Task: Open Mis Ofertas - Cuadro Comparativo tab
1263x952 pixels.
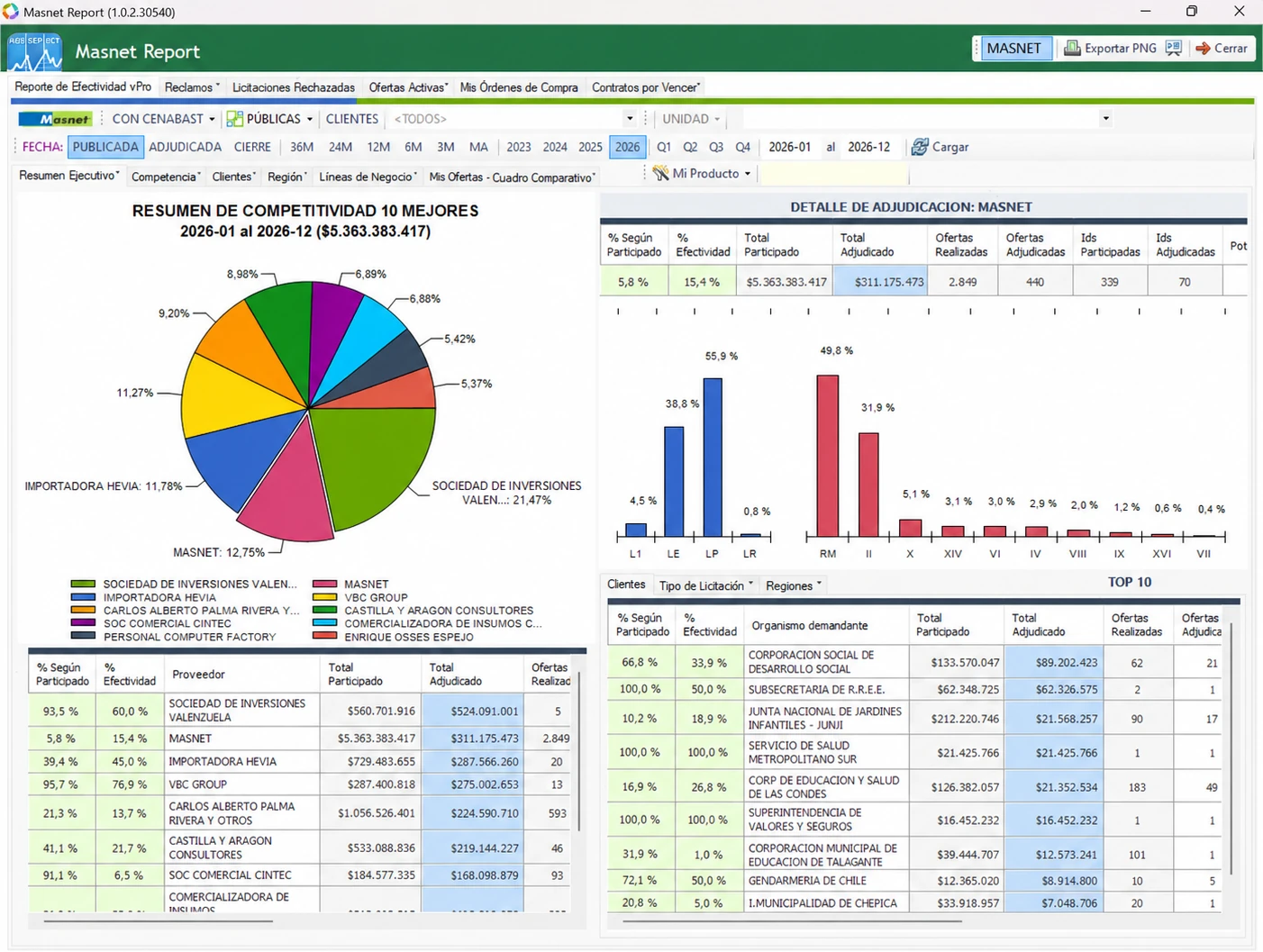Action: 513,177
